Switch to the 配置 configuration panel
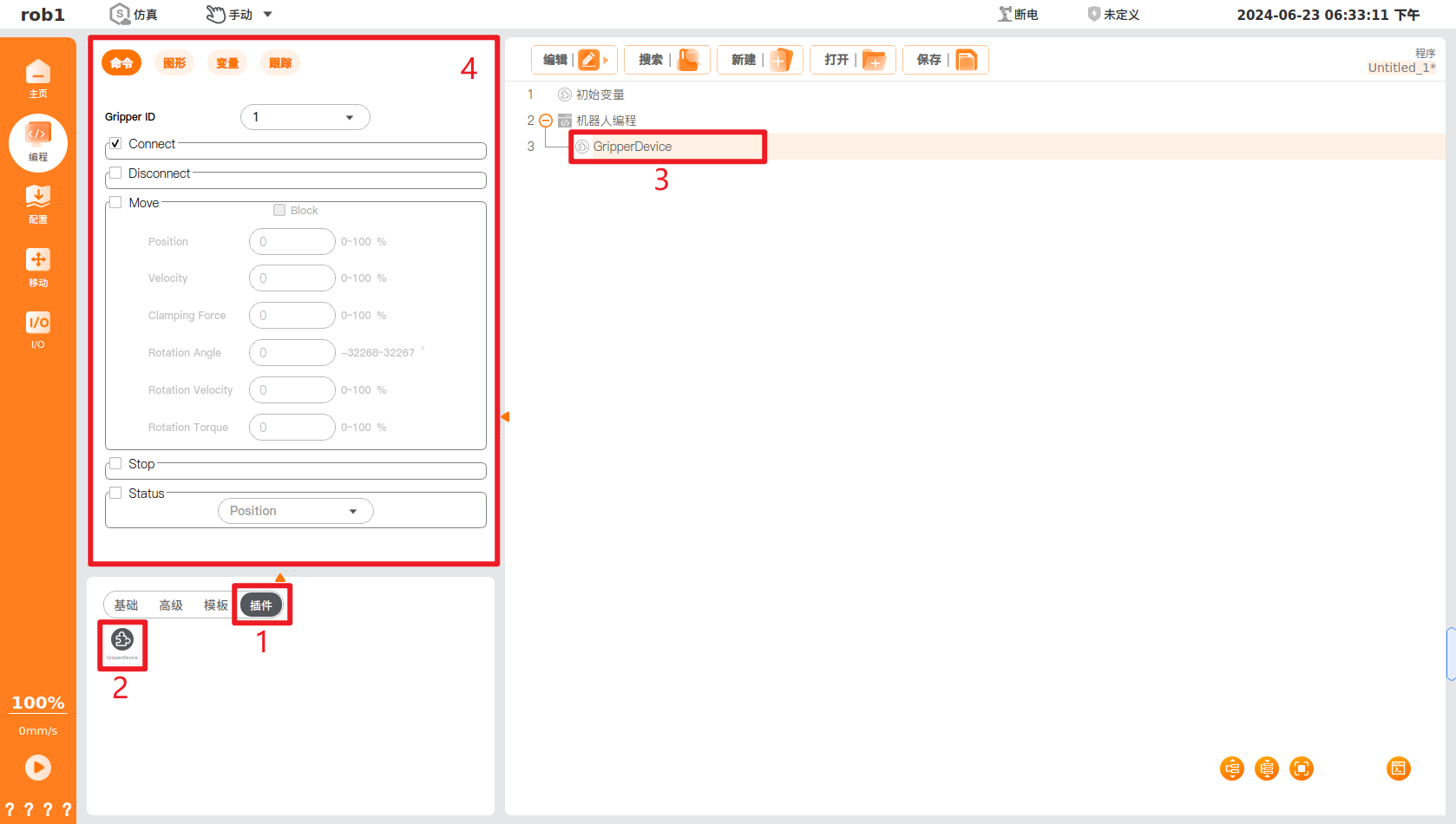The image size is (1456, 824). click(x=38, y=203)
